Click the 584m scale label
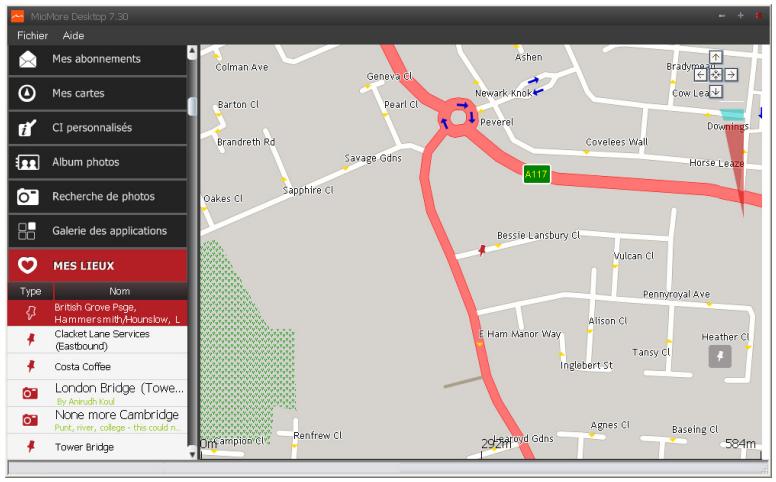Screen dimensions: 776x482 tap(740, 443)
